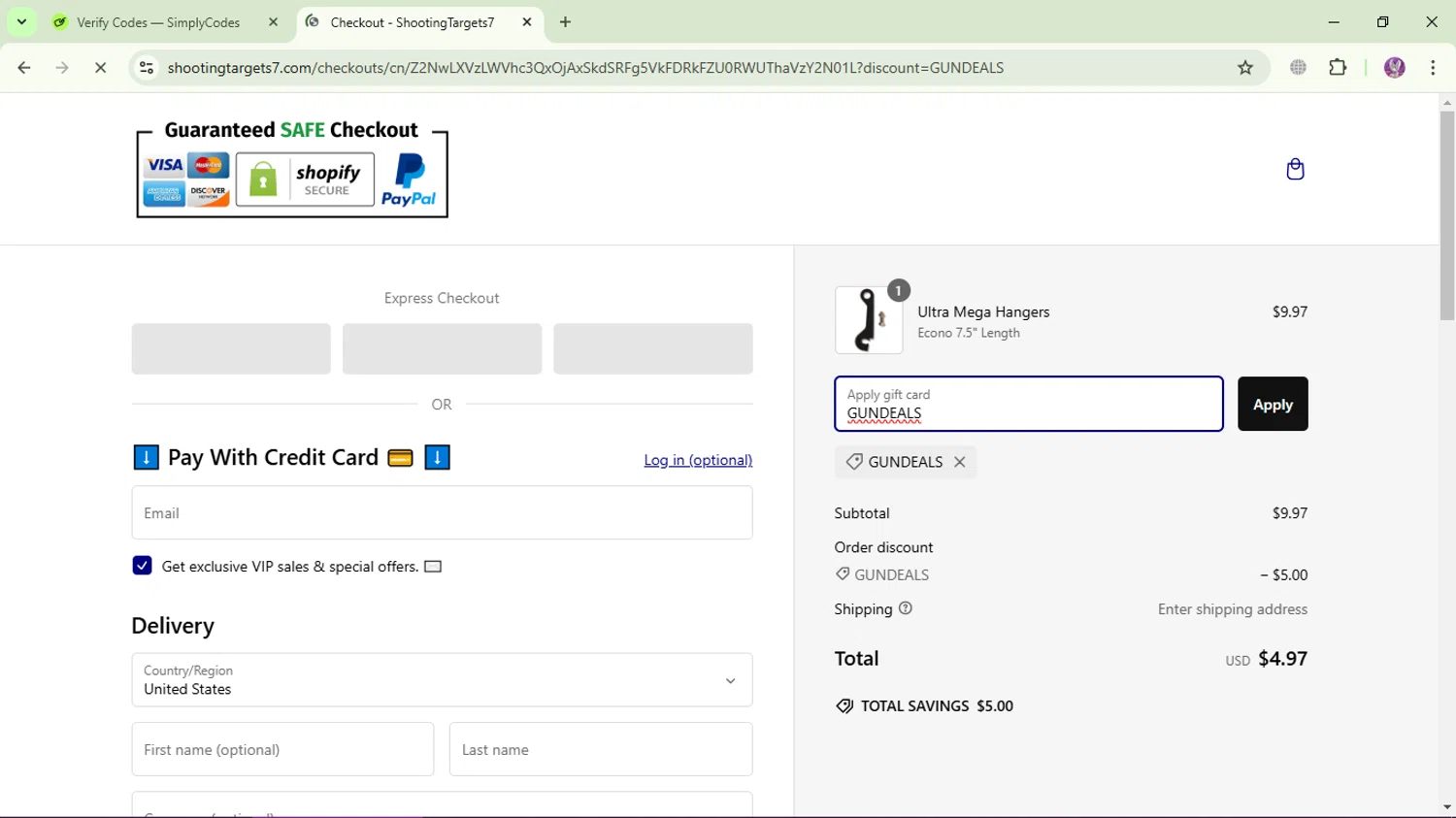
Task: Uncheck the exclusive VIP sales checkbox
Action: click(x=143, y=566)
